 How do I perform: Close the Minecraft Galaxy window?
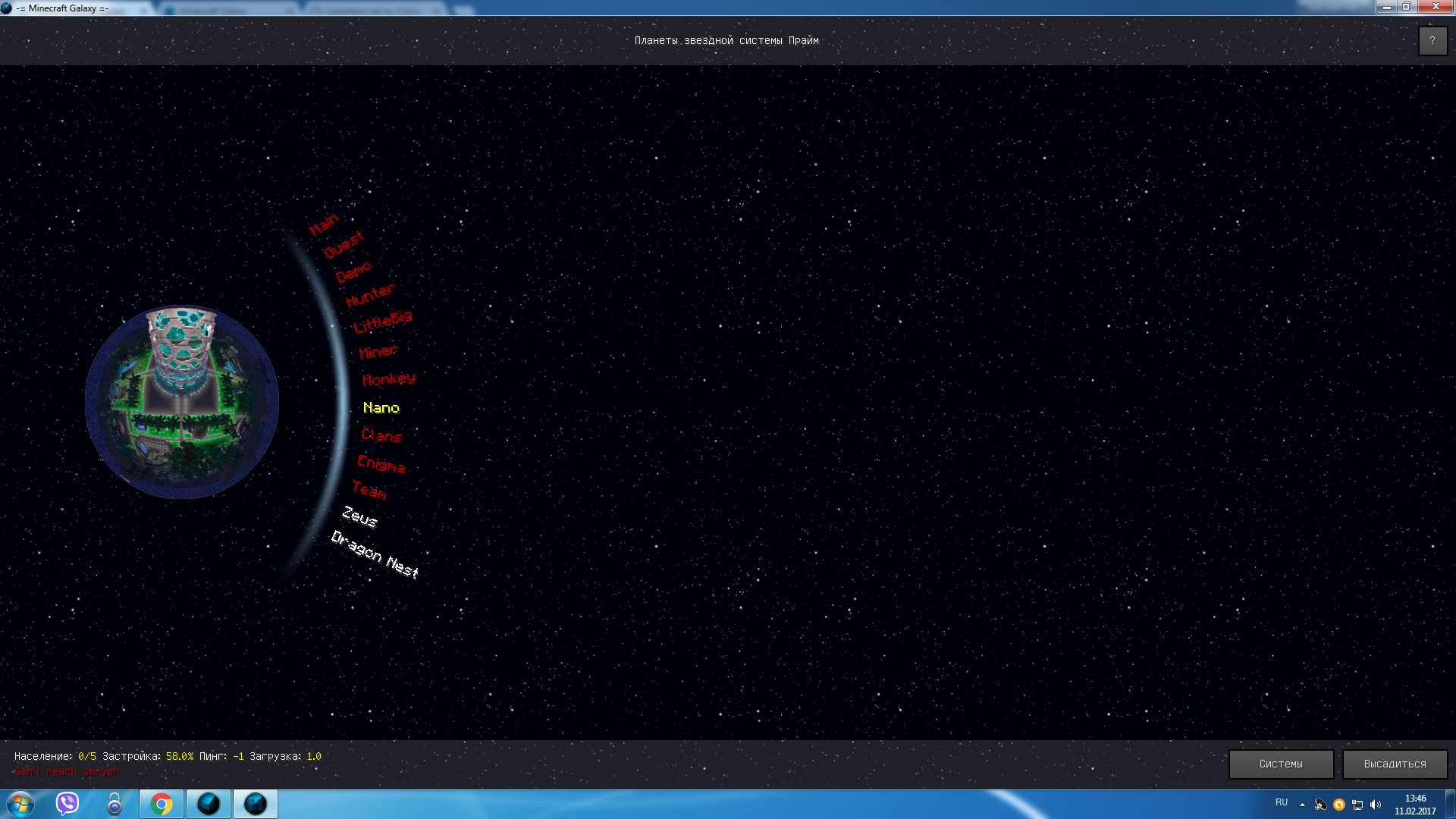tap(1435, 7)
